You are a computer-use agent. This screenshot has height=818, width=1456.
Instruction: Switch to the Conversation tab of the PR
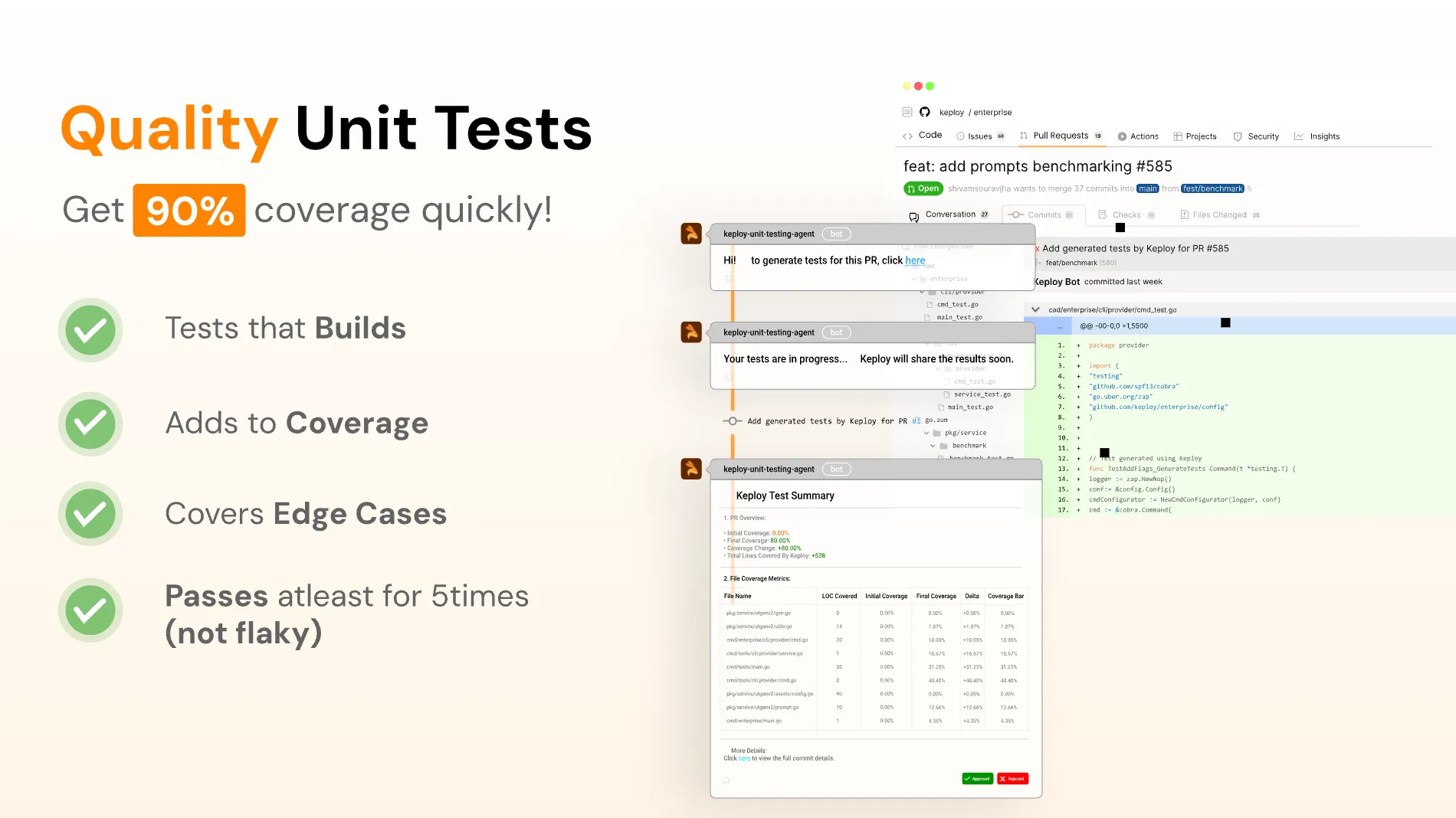click(949, 214)
